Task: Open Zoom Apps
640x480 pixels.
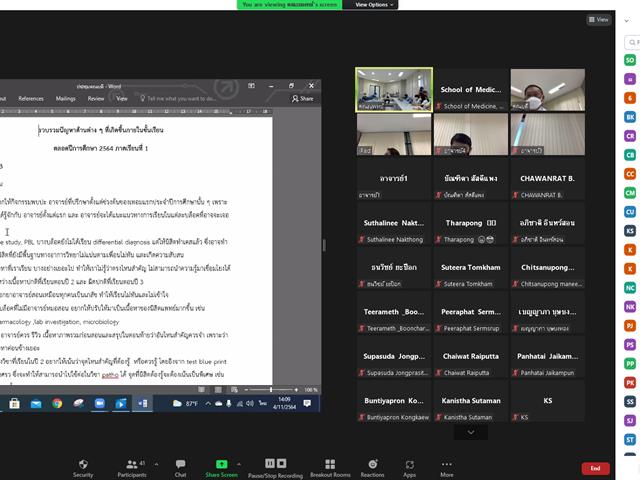Action: 409,468
